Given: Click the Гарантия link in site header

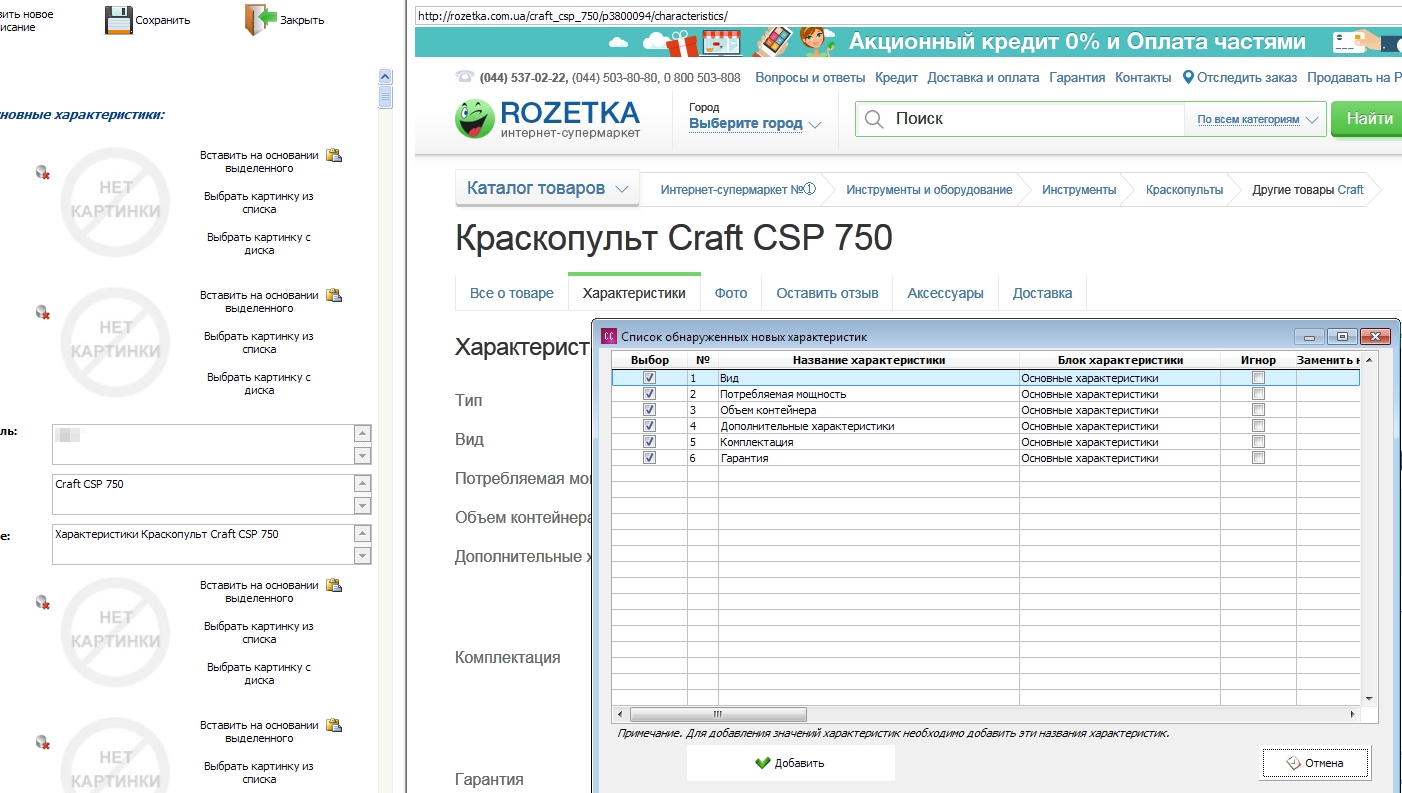Looking at the screenshot, I should point(1077,77).
